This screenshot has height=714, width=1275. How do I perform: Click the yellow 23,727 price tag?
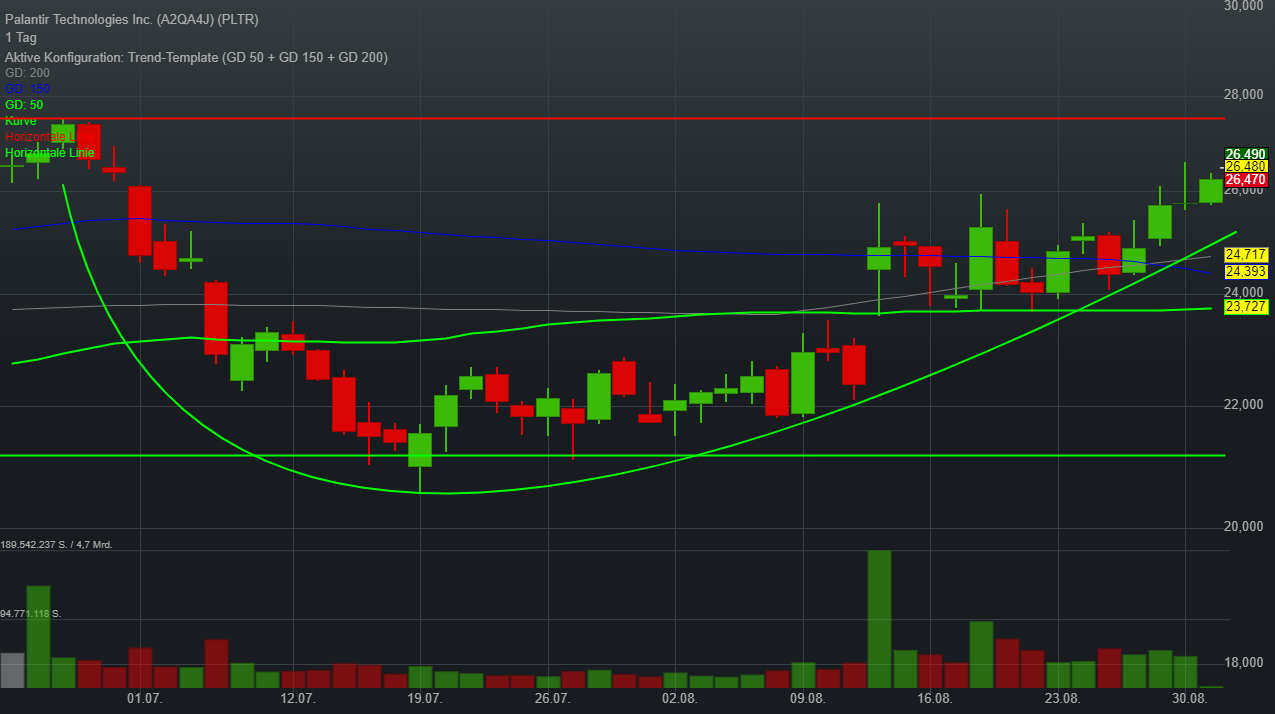click(1246, 308)
